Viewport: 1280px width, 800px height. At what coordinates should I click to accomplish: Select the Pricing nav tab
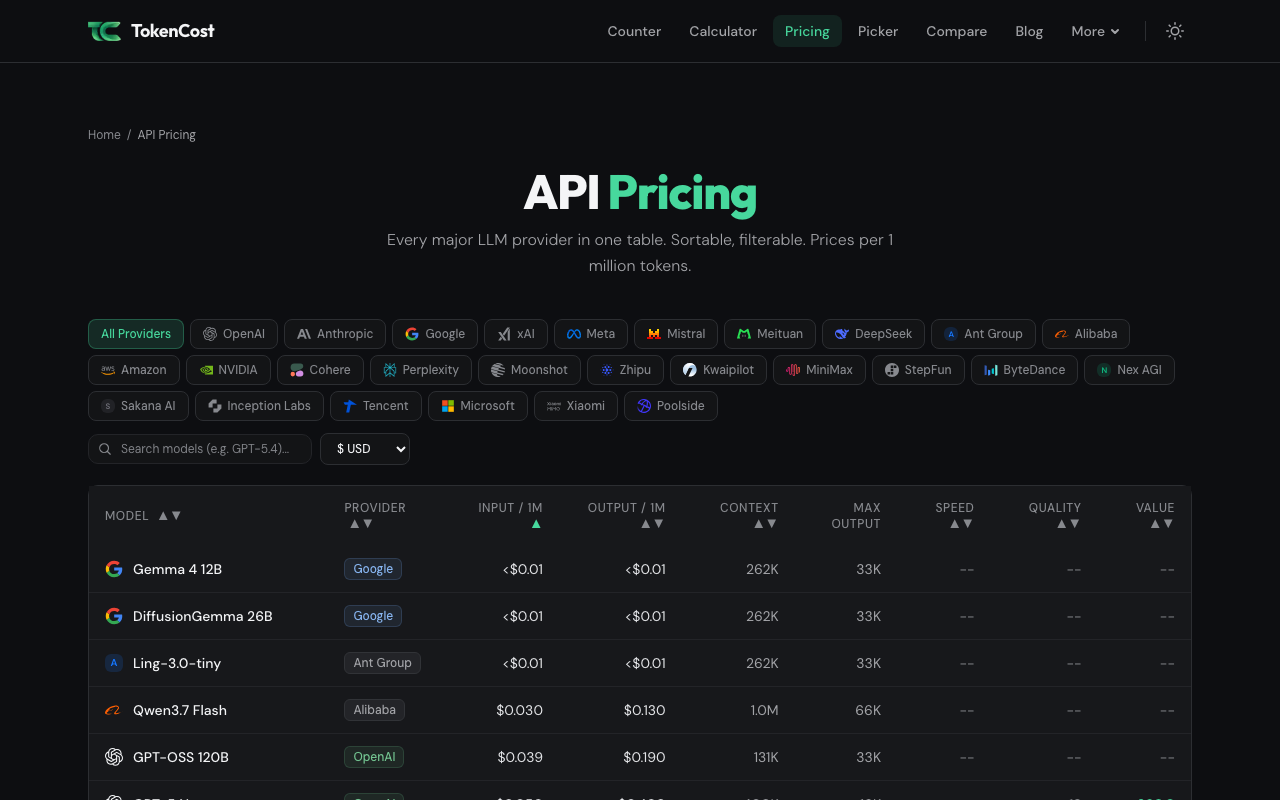coord(807,31)
